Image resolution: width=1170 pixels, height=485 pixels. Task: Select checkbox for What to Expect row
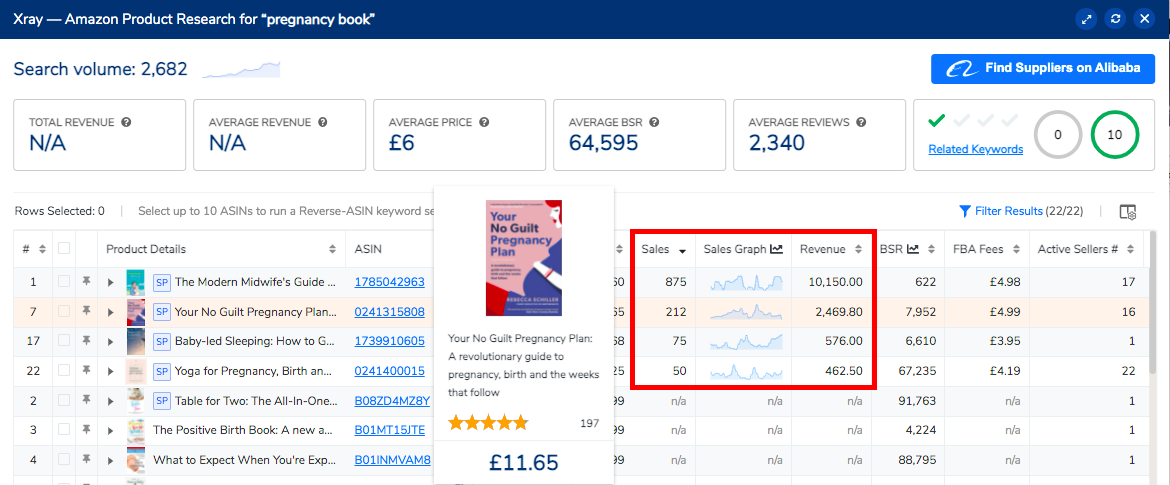click(x=64, y=460)
